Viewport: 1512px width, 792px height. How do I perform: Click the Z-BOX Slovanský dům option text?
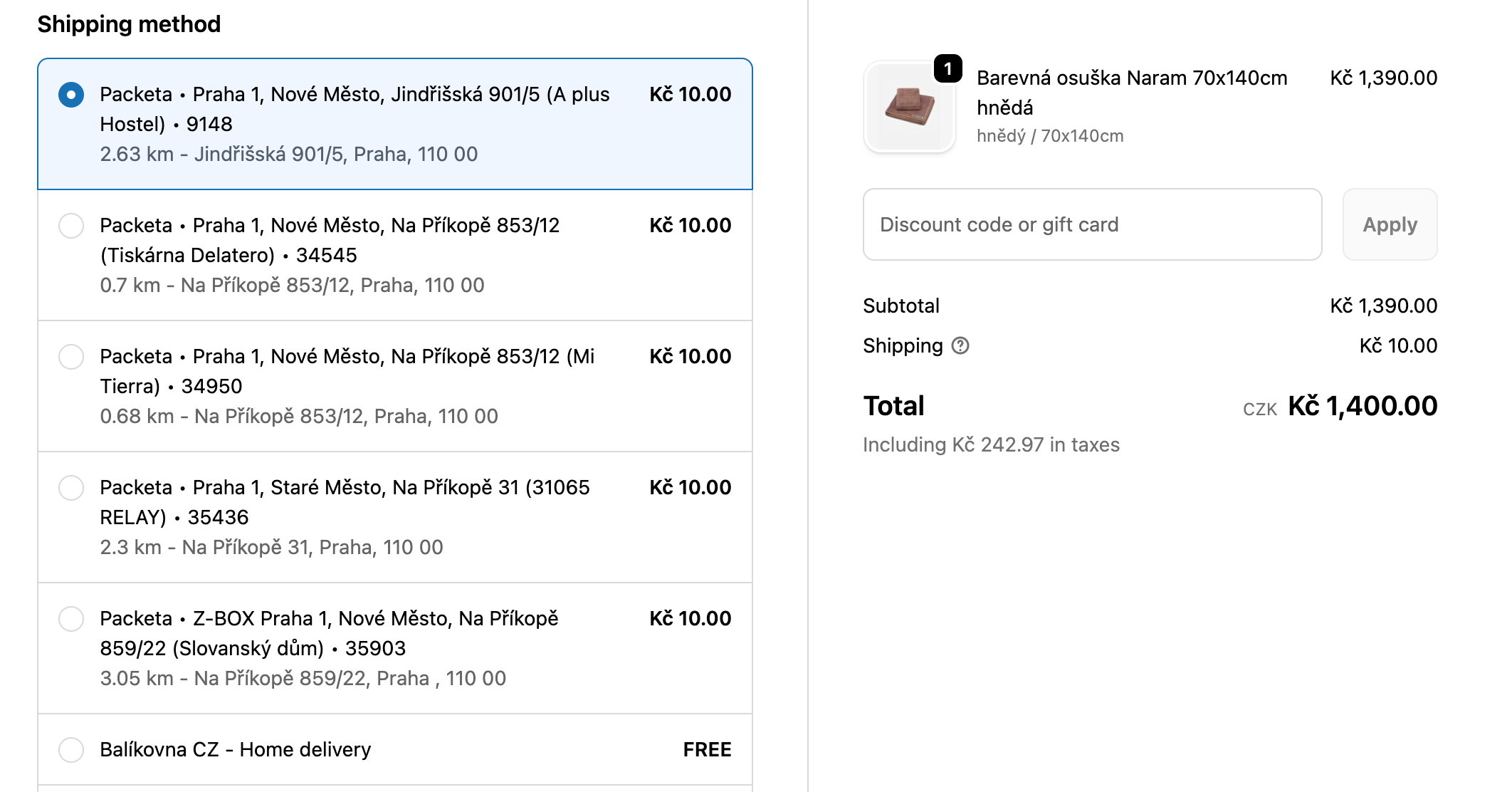329,633
